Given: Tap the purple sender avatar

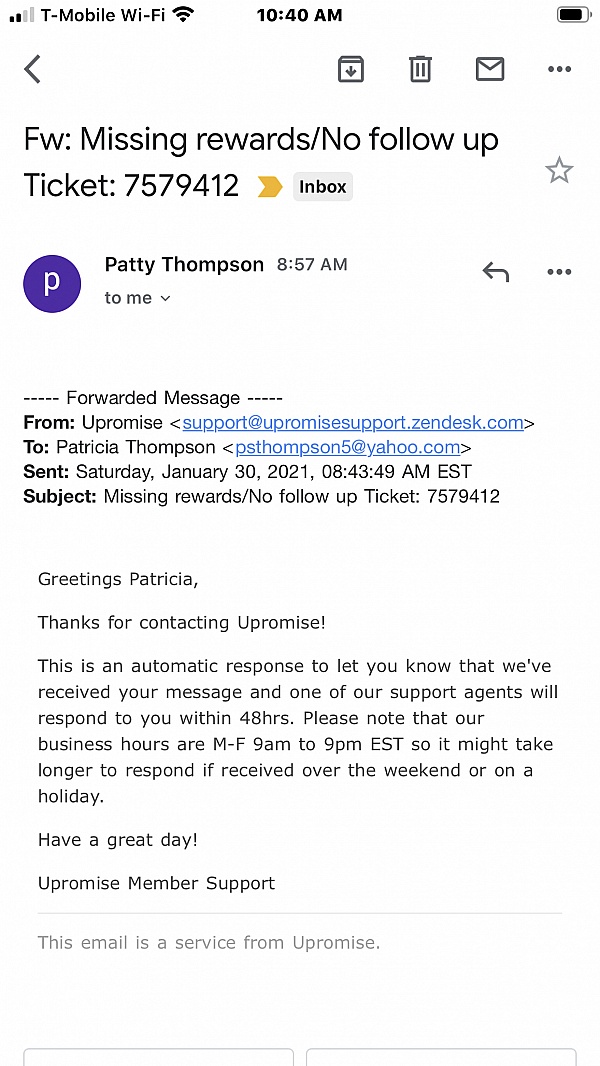Looking at the screenshot, I should pyautogui.click(x=52, y=283).
